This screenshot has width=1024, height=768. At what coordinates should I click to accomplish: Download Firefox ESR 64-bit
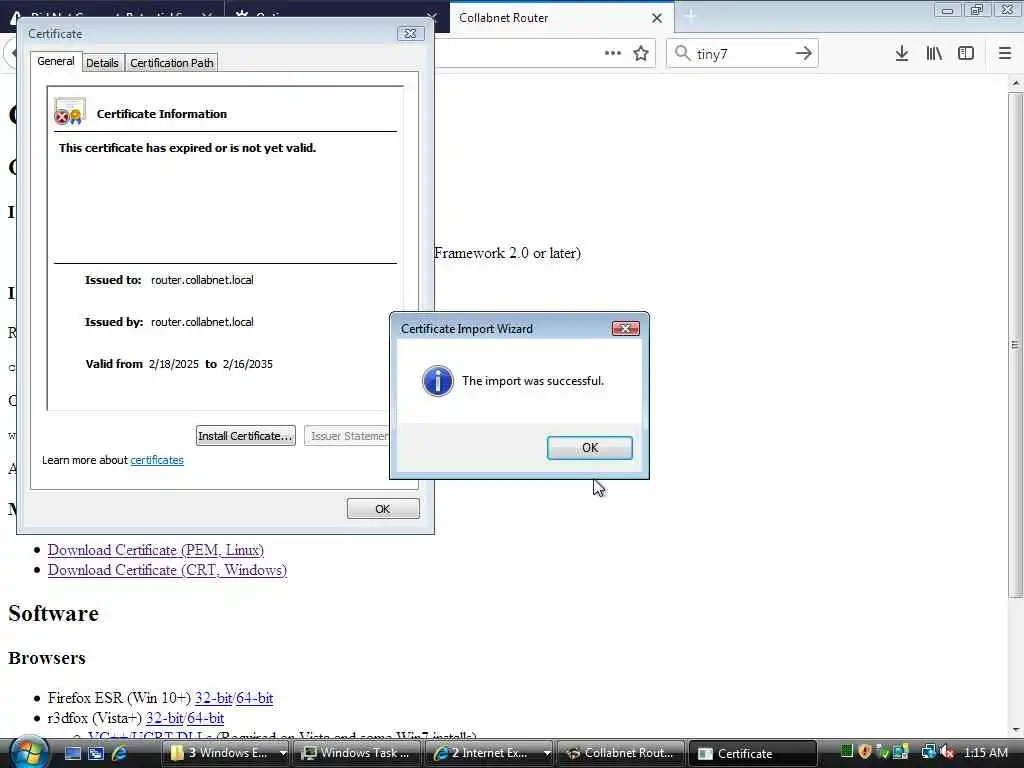(x=254, y=698)
